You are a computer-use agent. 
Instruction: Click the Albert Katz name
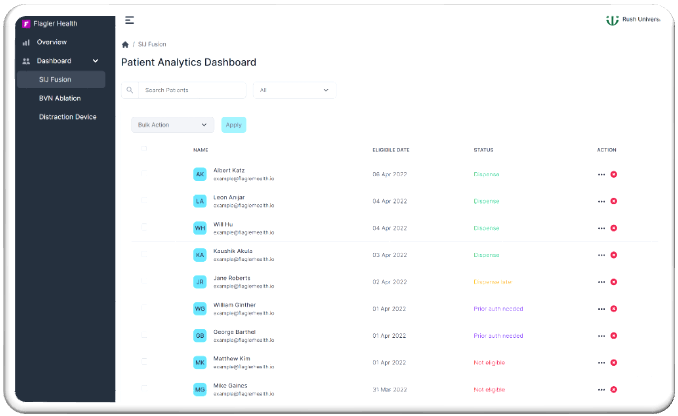229,170
